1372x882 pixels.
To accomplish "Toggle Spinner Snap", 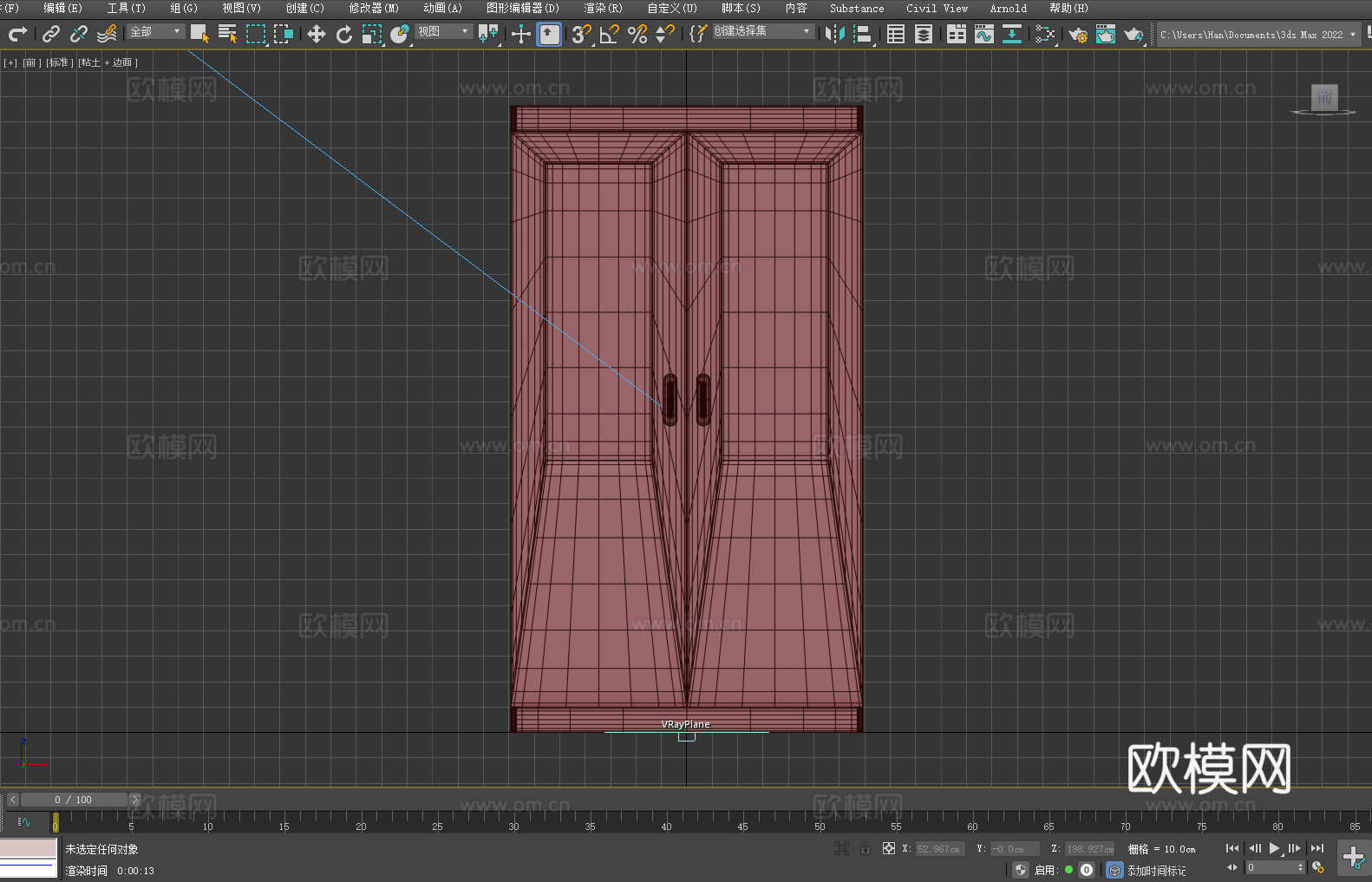I will click(665, 34).
